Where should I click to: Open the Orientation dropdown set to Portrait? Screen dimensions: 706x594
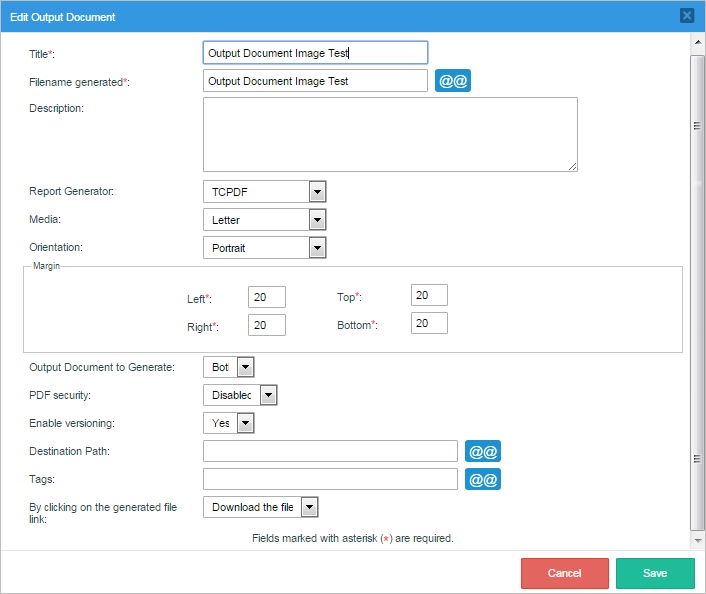(265, 247)
